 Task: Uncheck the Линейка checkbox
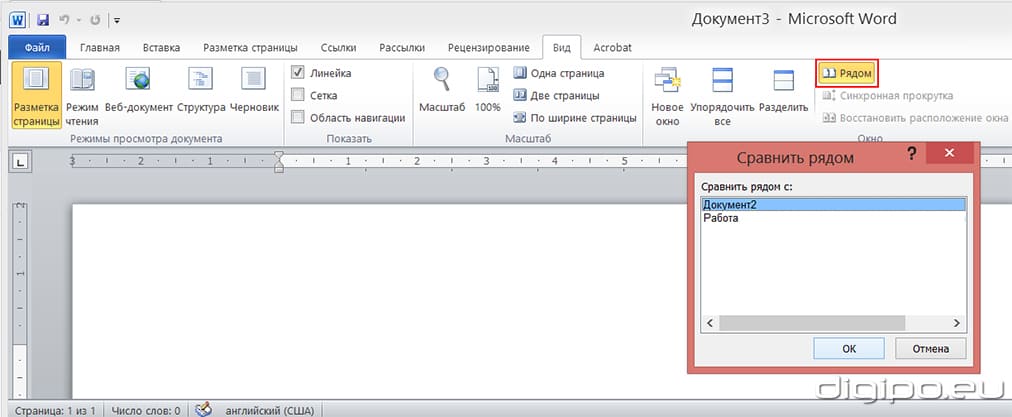click(x=298, y=72)
